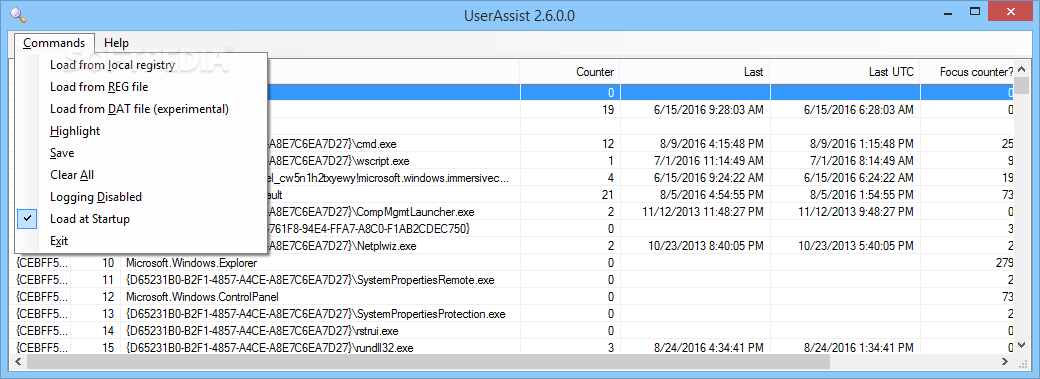
Task: Click the 6/15/2016 9:28:03 AM cell
Action: (x=695, y=110)
